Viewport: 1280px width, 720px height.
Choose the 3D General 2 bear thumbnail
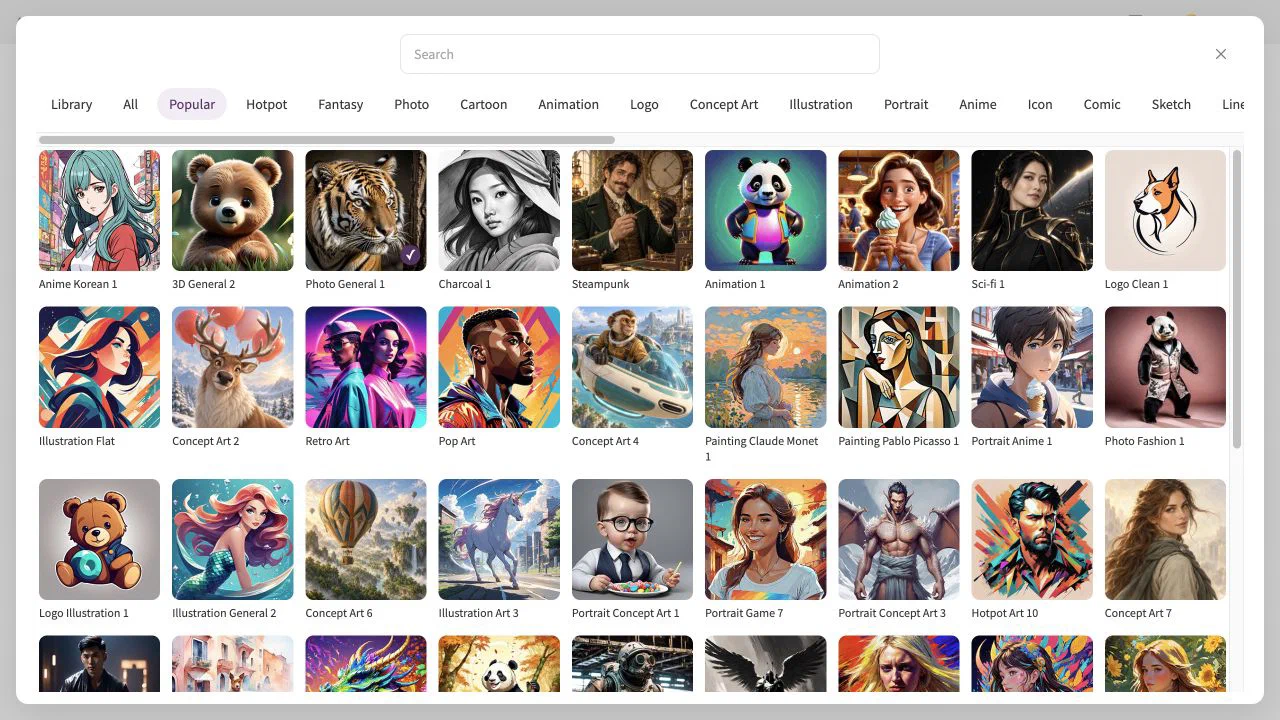[232, 210]
